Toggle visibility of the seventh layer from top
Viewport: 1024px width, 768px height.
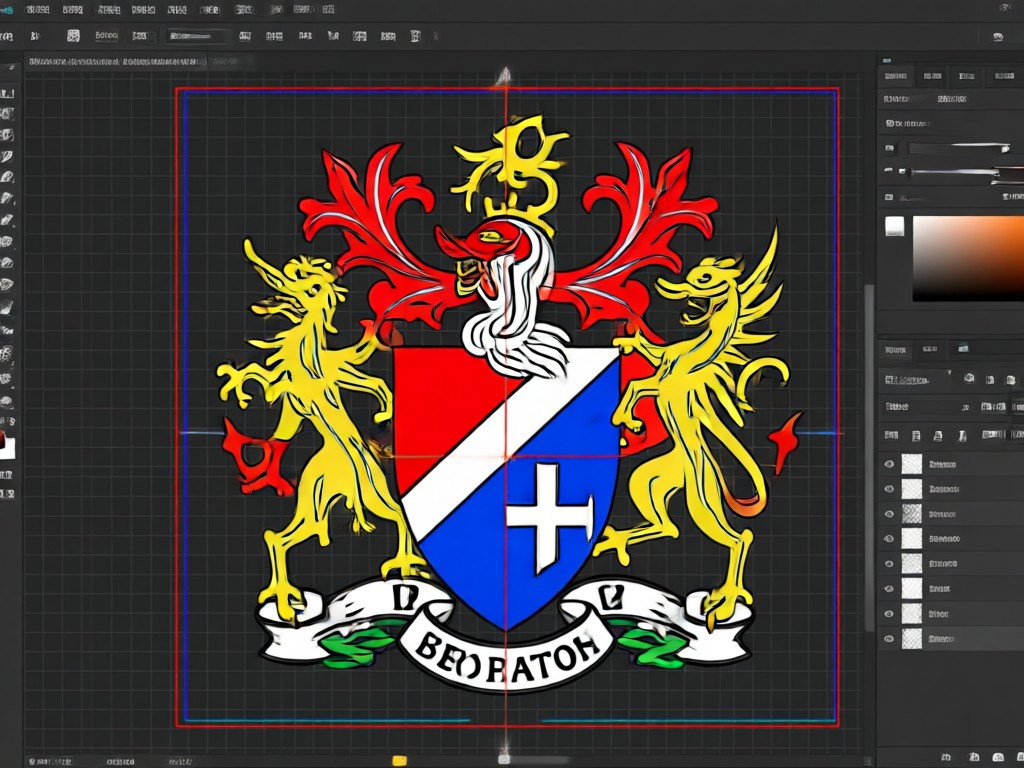(x=889, y=614)
